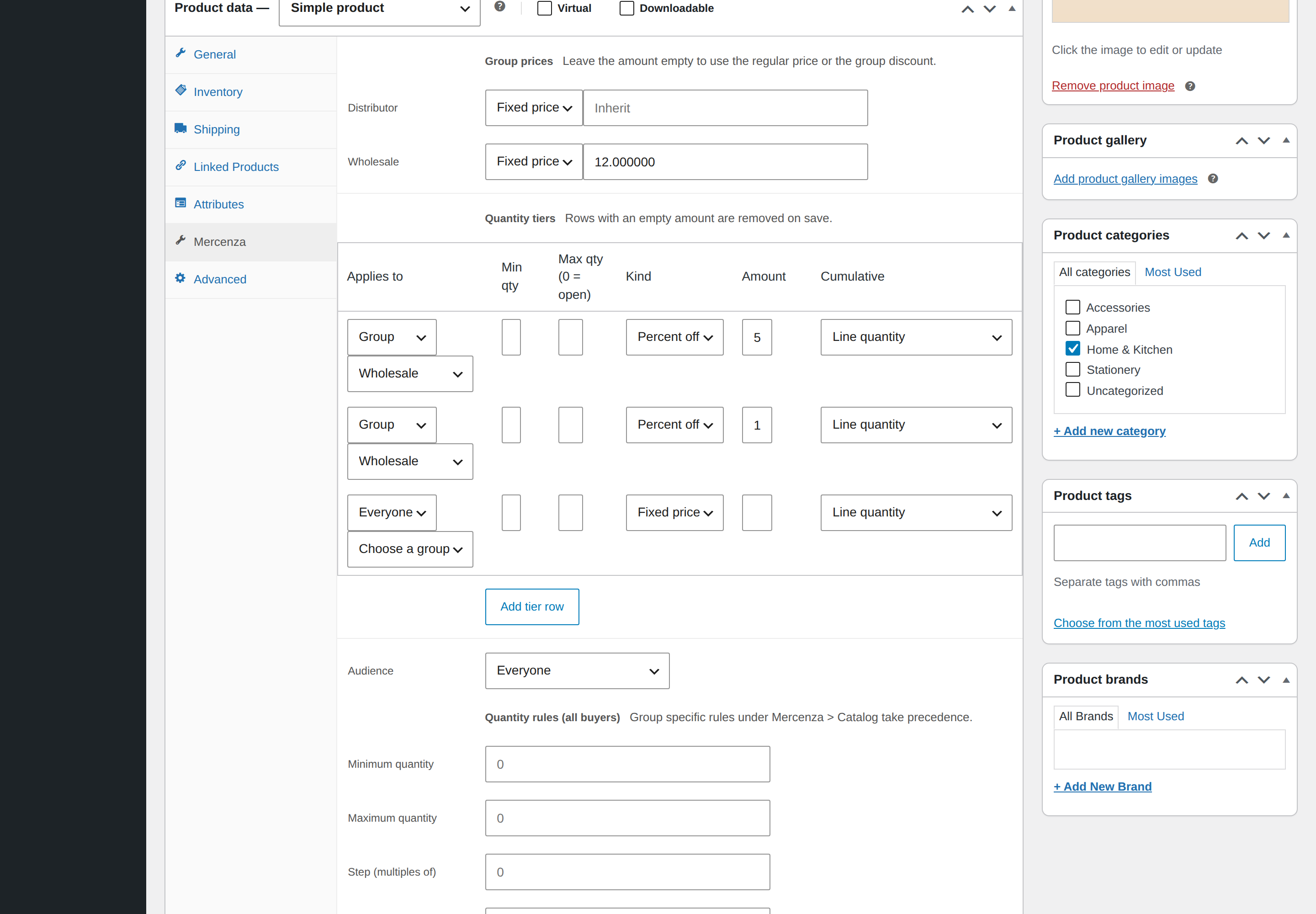The height and width of the screenshot is (914, 1316).
Task: Move Product data panel down
Action: point(990,9)
